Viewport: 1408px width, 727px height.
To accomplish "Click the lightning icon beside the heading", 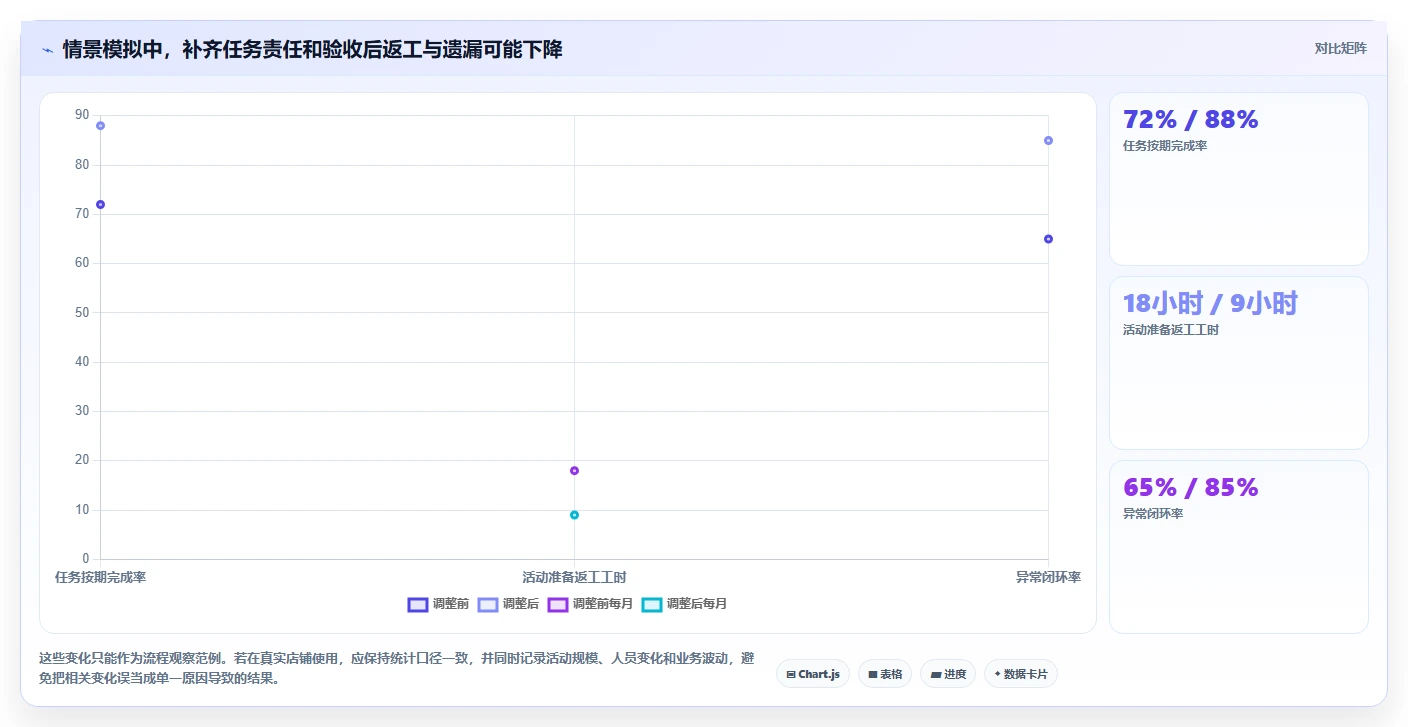I will coord(47,49).
